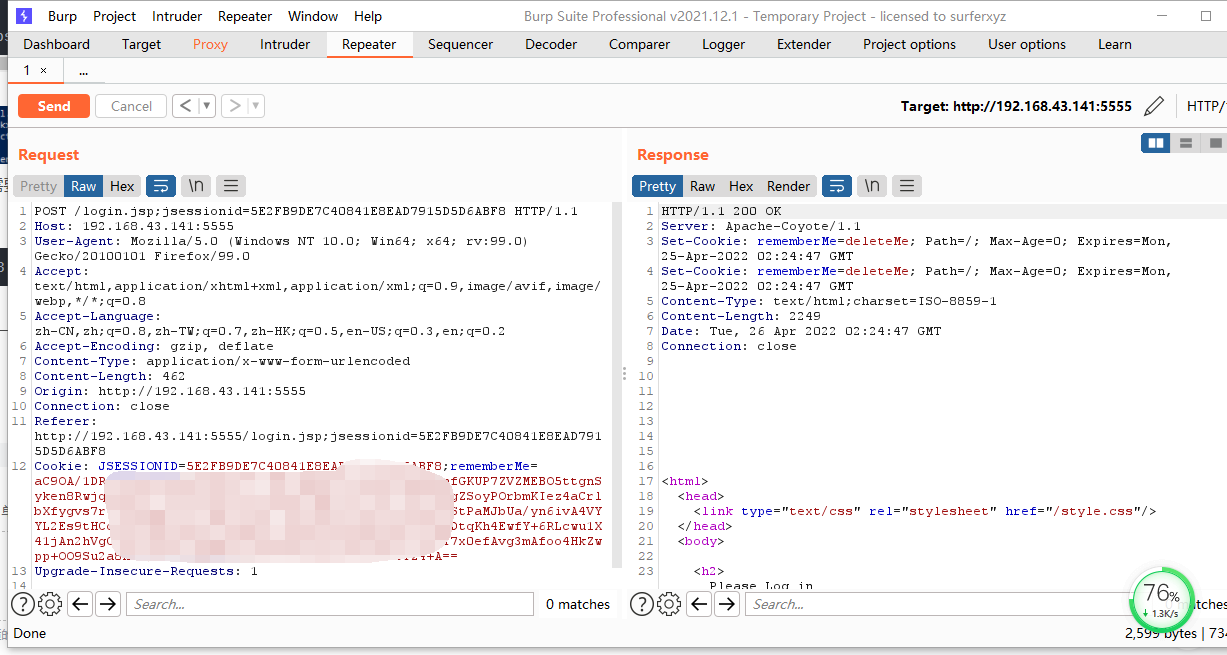This screenshot has height=655, width=1227.
Task: Switch to Proxy tab
Action: pos(210,44)
